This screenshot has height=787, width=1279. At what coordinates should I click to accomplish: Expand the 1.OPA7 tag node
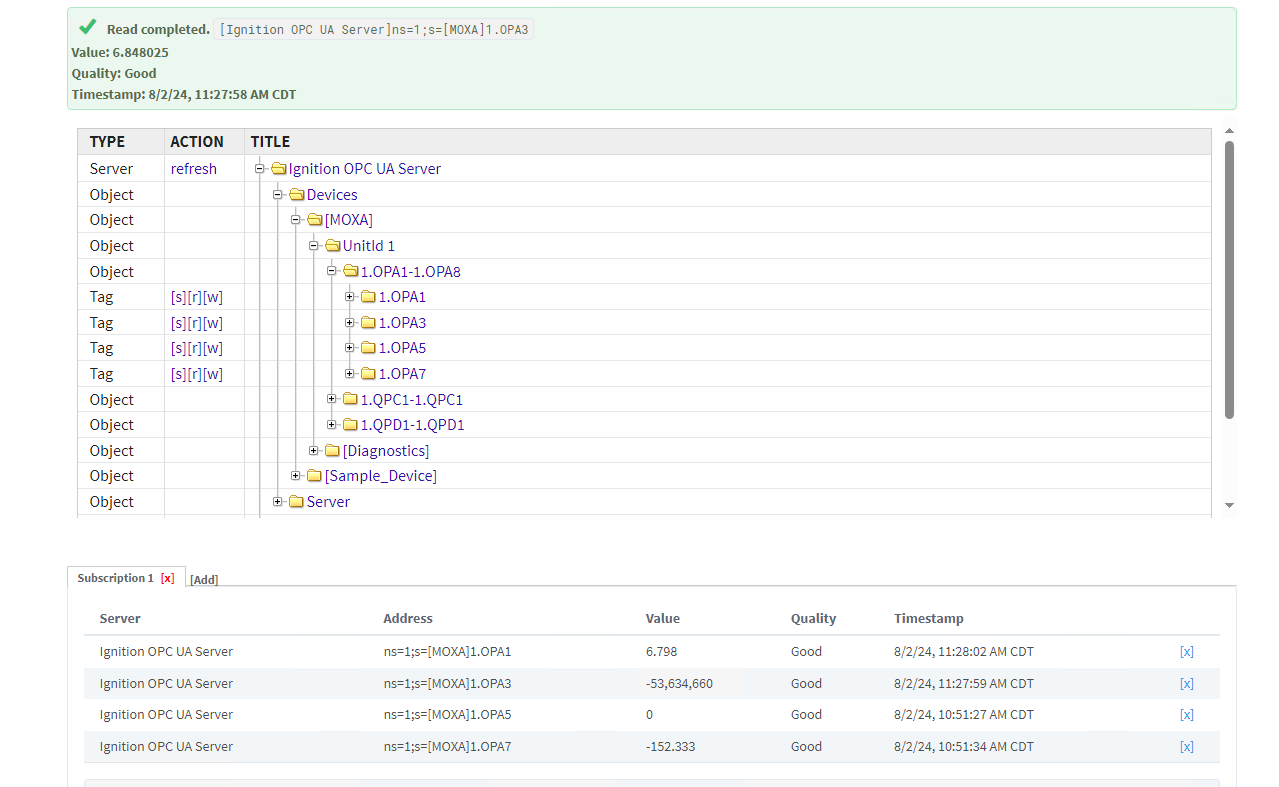click(350, 374)
